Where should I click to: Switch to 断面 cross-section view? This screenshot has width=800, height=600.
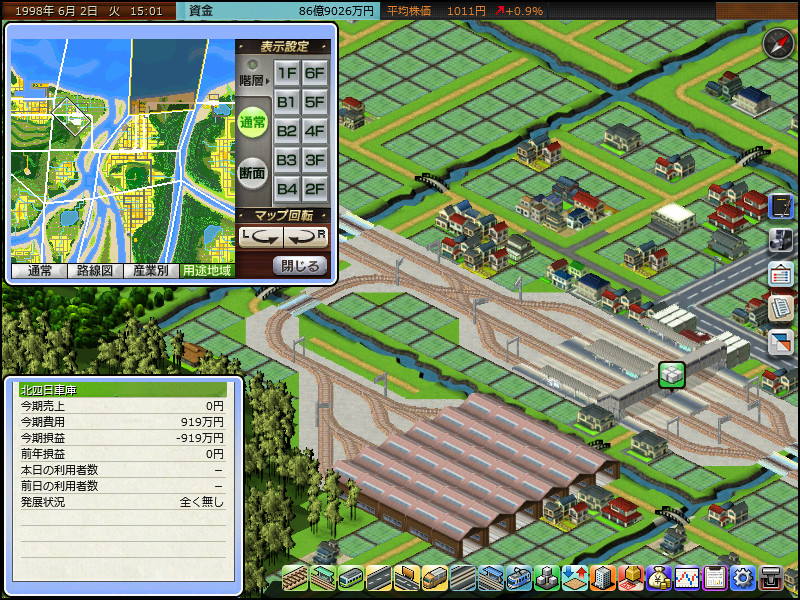[x=253, y=173]
